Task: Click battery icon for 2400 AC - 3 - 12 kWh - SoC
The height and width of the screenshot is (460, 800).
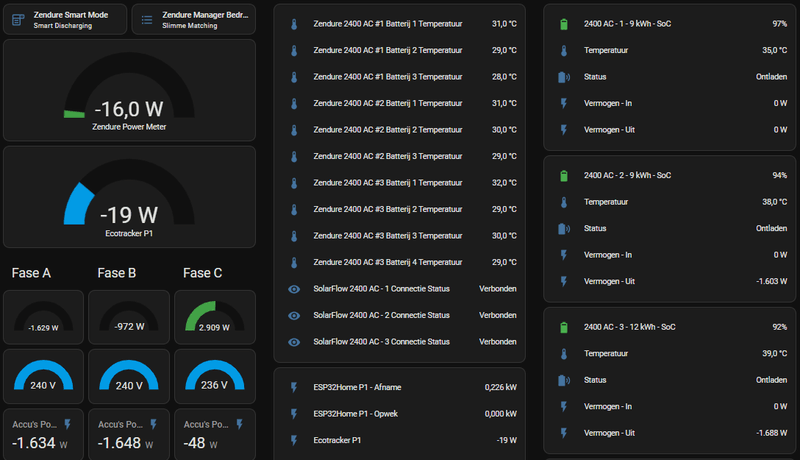Action: (x=564, y=327)
